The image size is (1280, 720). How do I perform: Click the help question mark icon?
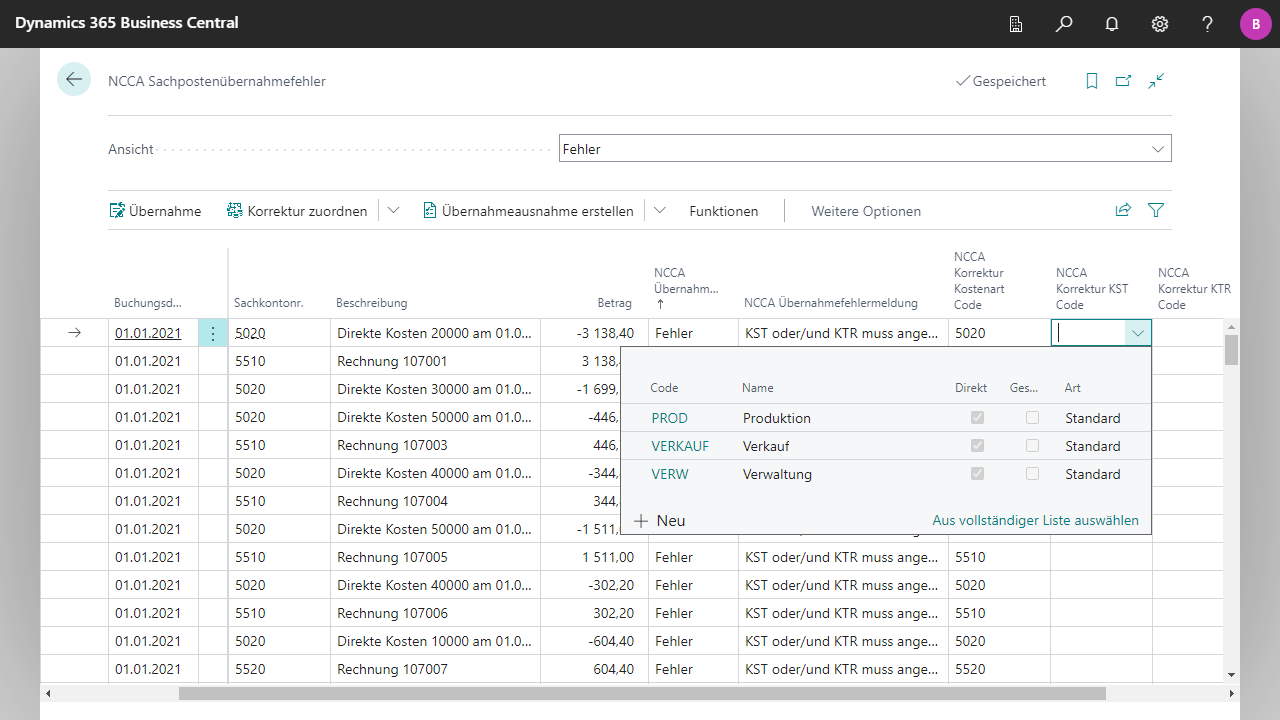(1208, 24)
